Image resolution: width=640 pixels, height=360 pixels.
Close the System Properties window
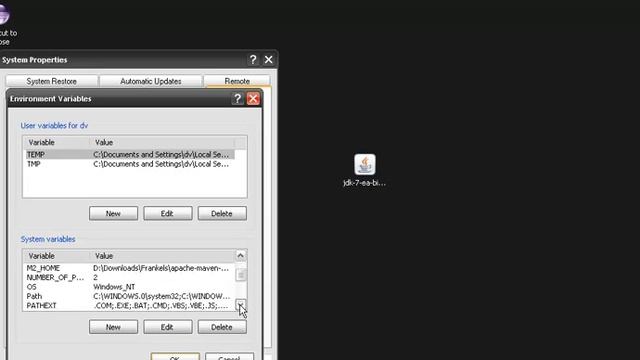tap(269, 60)
